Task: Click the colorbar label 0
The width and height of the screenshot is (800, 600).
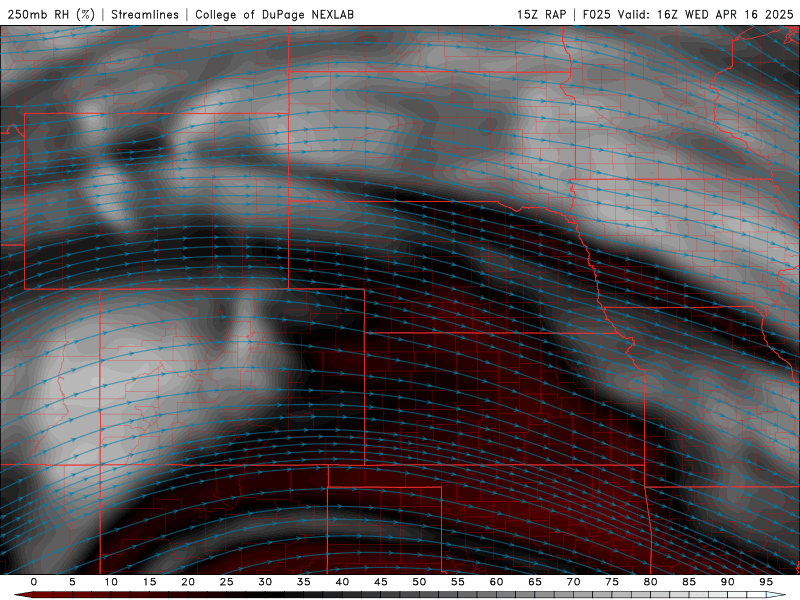Action: coord(34,582)
